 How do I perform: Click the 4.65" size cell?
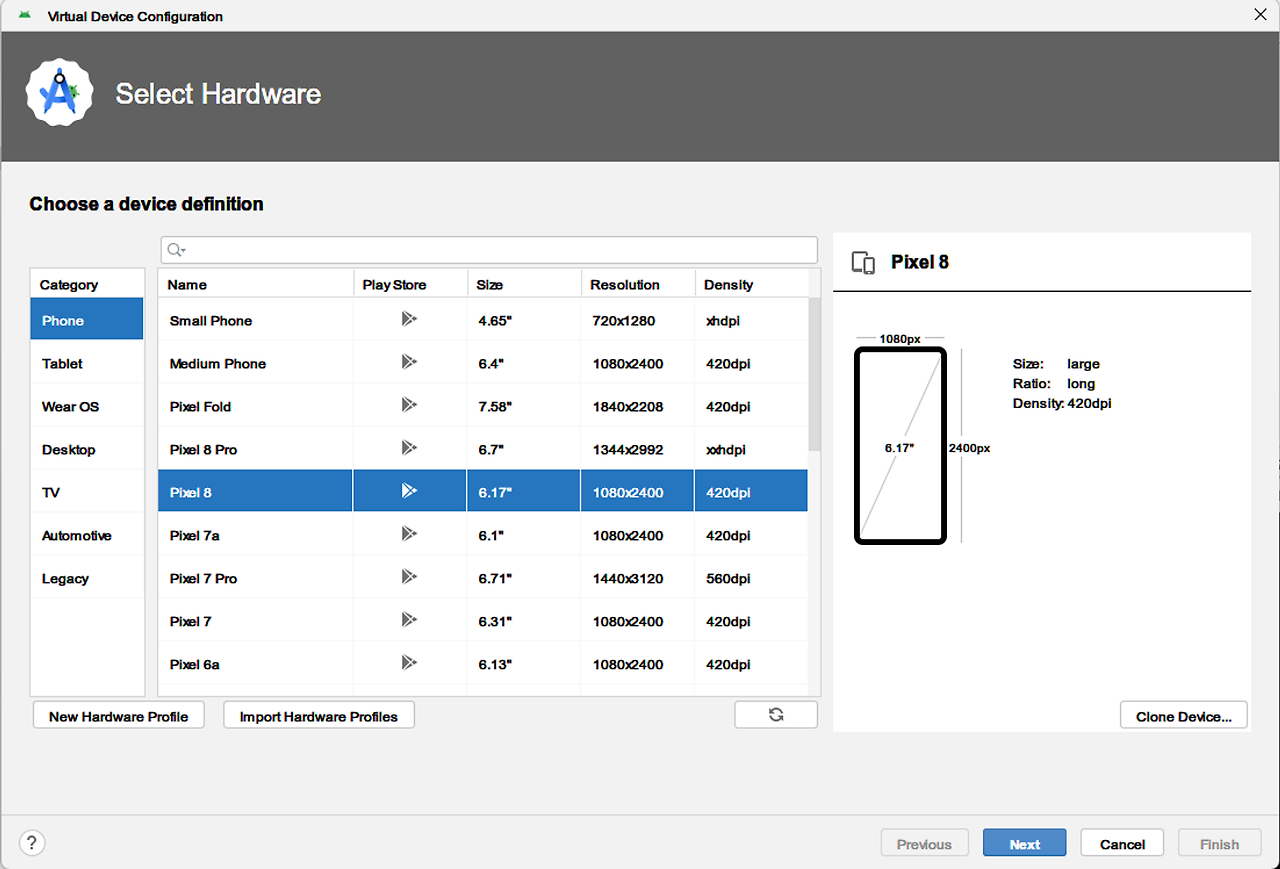[524, 320]
